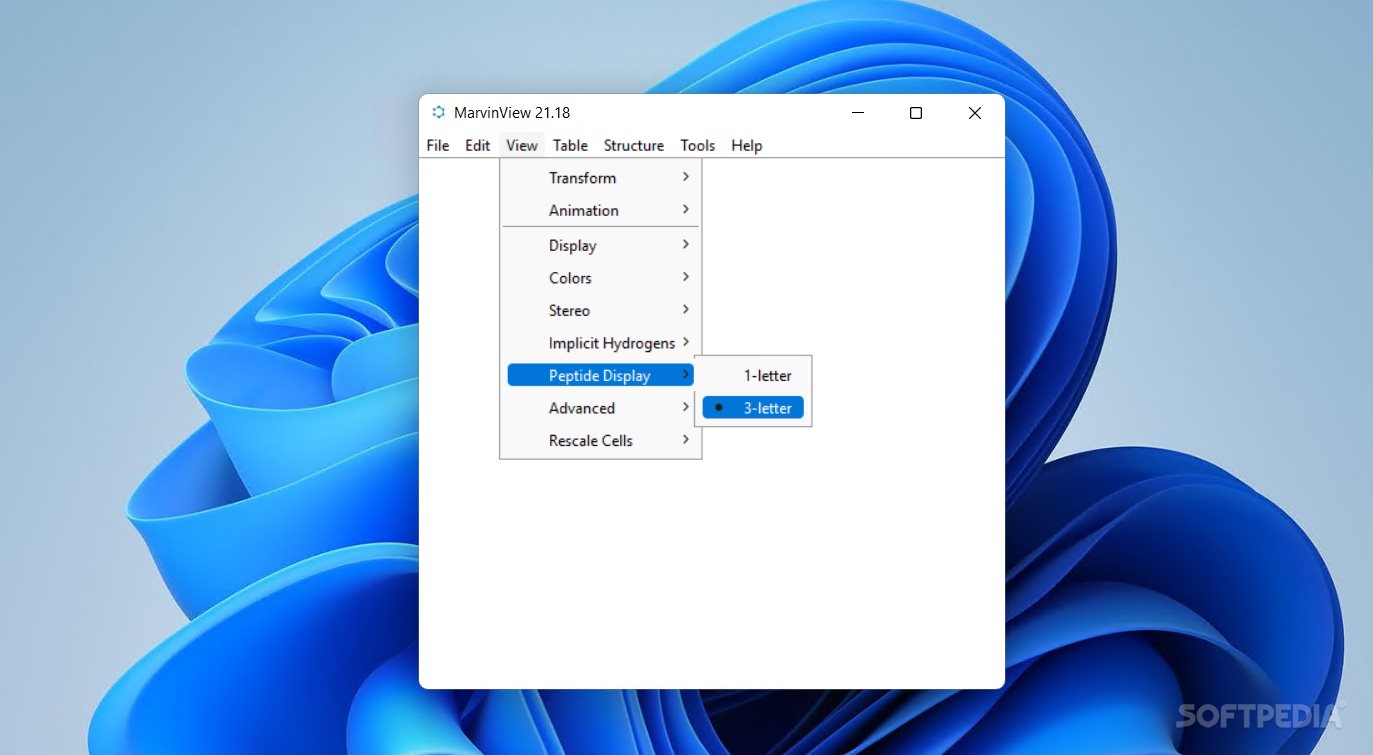Select the 3-letter peptide display option
Viewport: 1373px width, 755px height.
(x=753, y=408)
